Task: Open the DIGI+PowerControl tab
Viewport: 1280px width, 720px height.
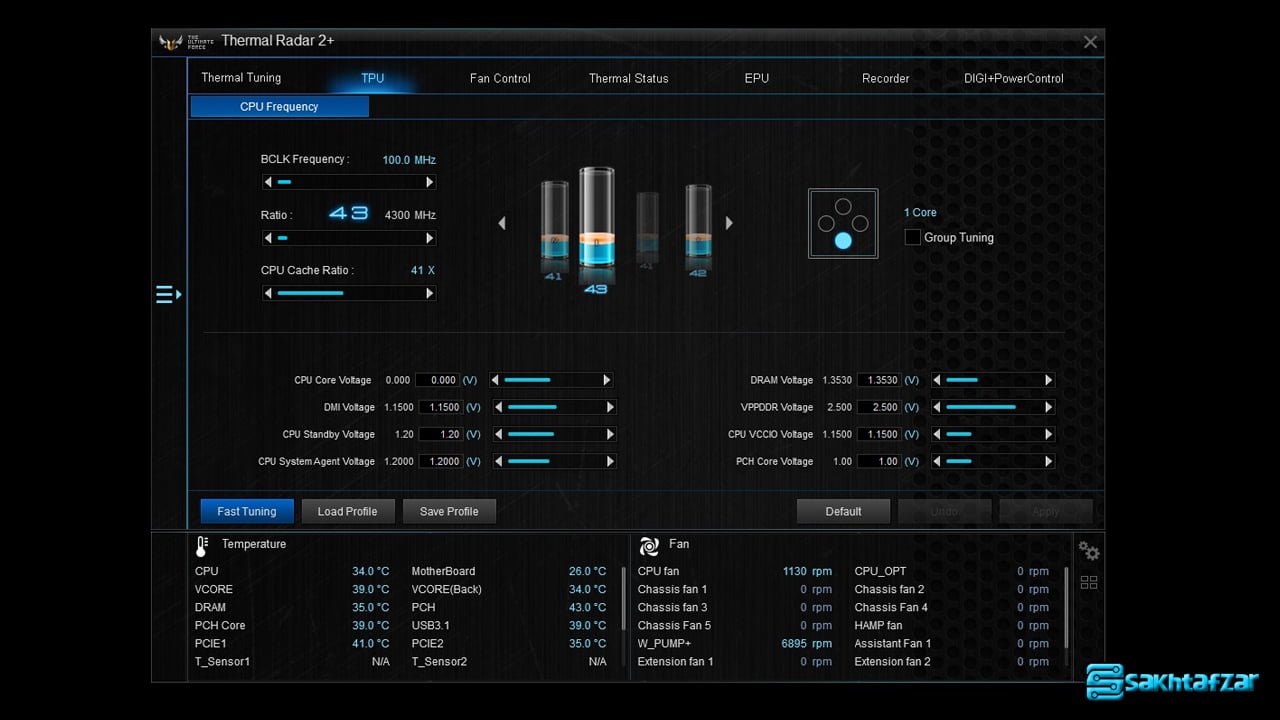Action: (x=1013, y=78)
